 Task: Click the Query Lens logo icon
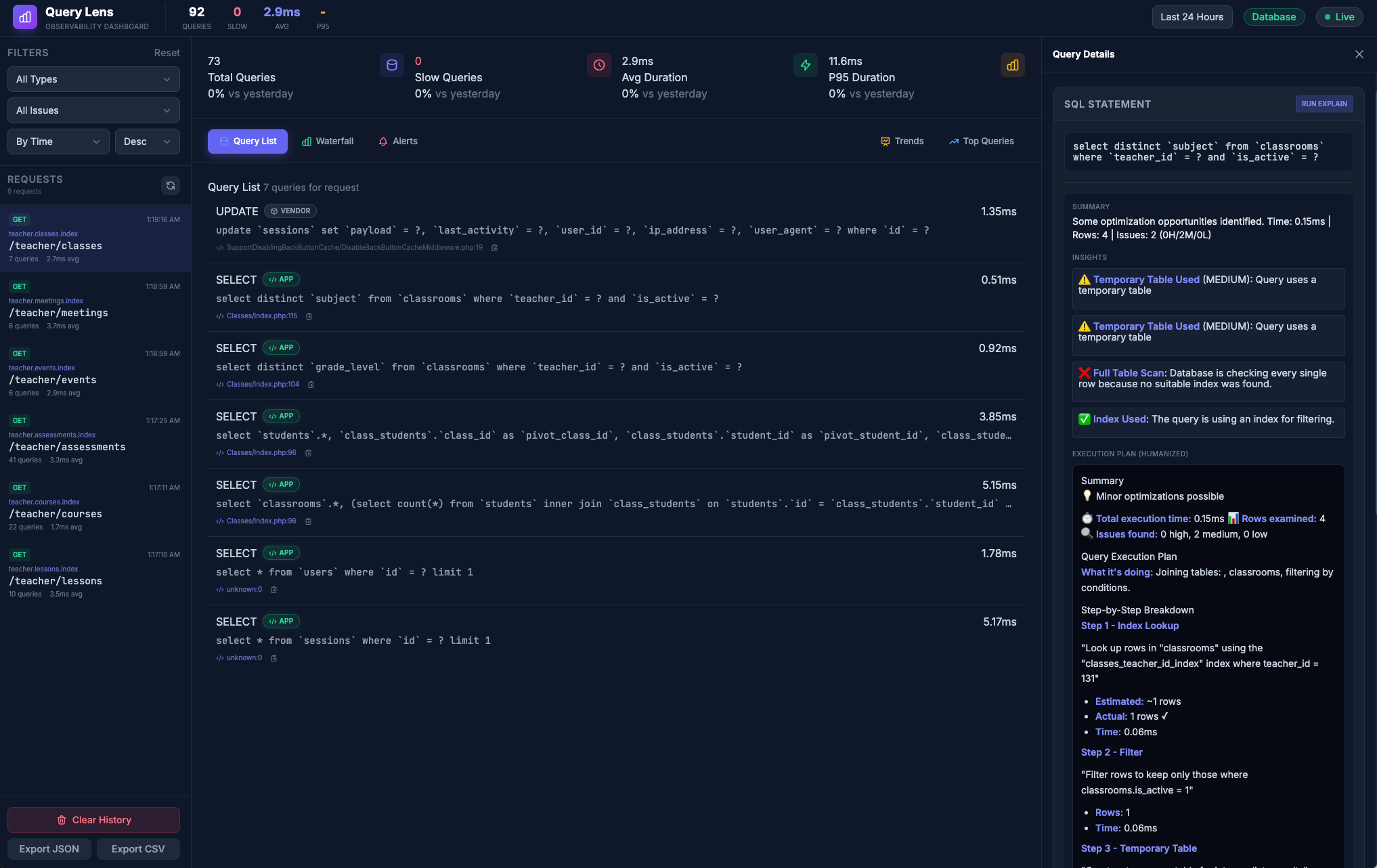(x=25, y=18)
